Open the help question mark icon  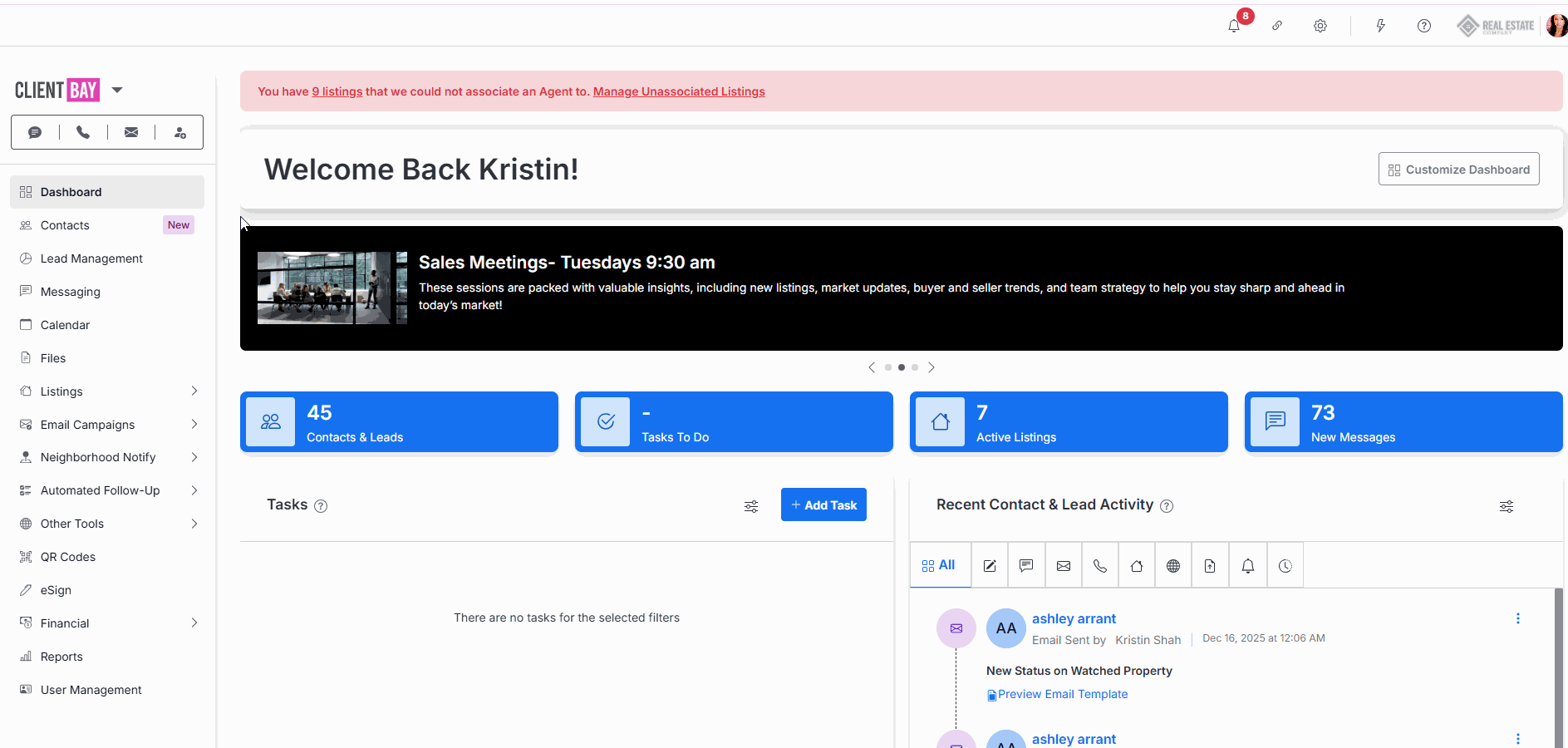click(x=1423, y=26)
